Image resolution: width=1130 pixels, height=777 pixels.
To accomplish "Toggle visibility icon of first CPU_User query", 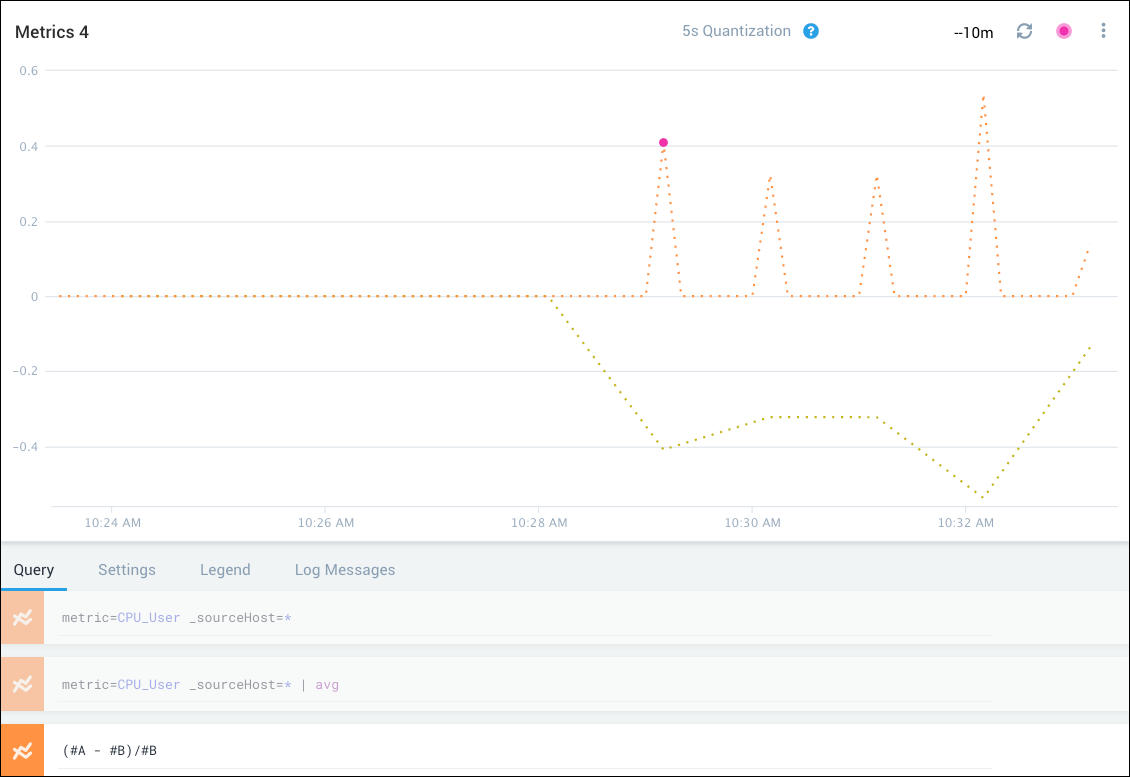I will coord(22,618).
